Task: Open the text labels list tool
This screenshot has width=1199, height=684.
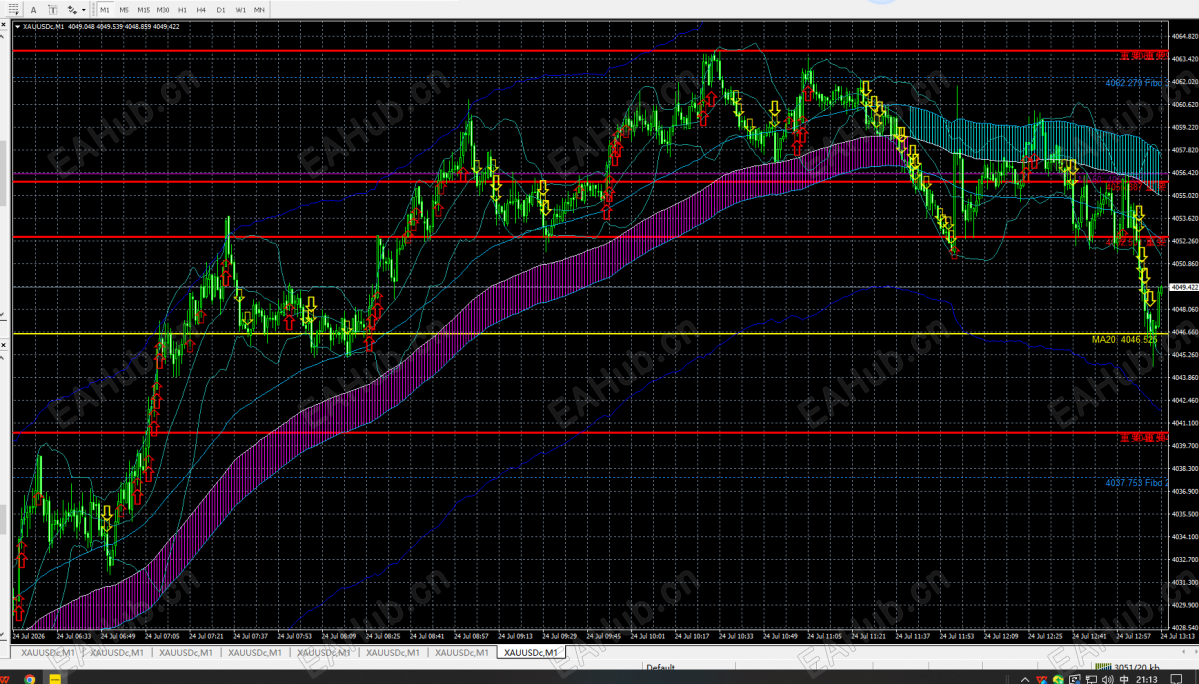Action: (x=14, y=10)
